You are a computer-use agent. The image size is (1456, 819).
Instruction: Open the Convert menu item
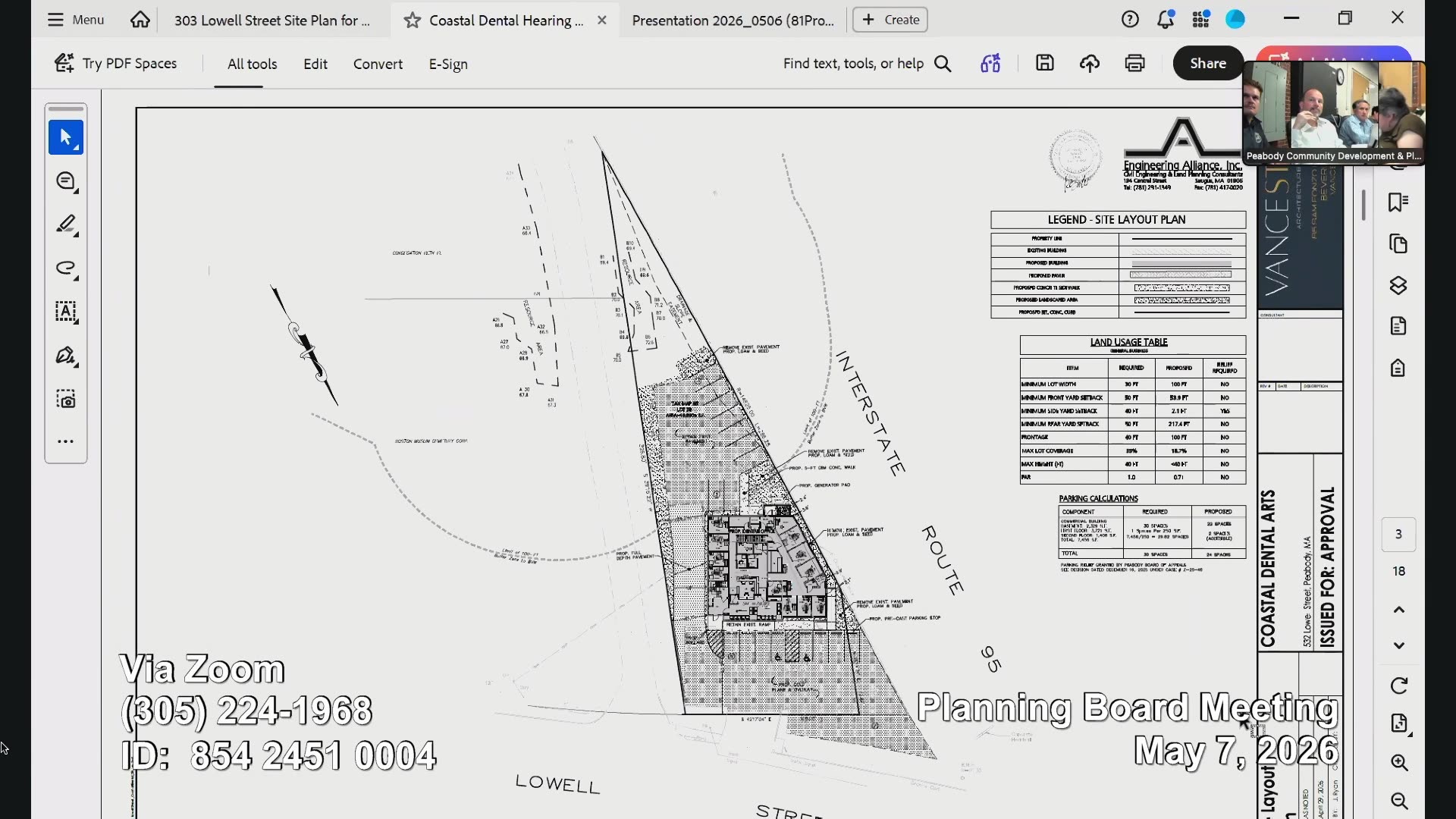[x=378, y=64]
